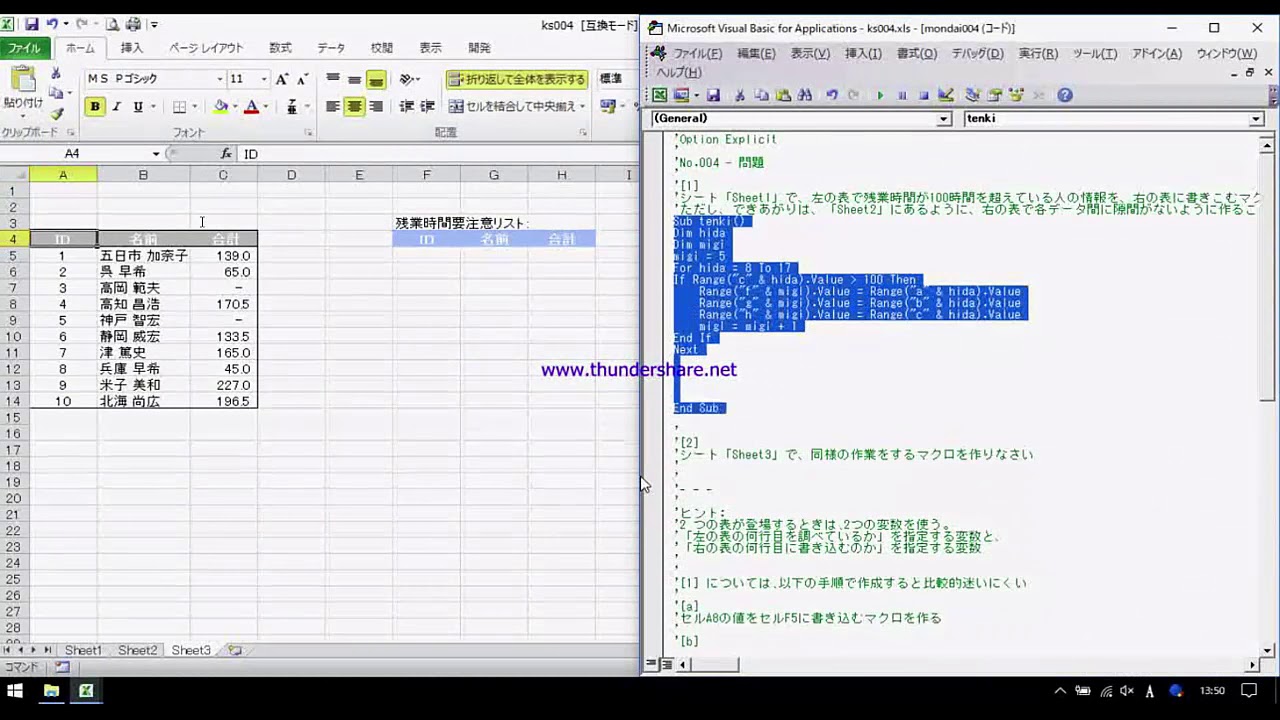Switch to Excel via the View Microsoft Excel icon
Image resolution: width=1280 pixels, height=720 pixels.
tap(660, 95)
